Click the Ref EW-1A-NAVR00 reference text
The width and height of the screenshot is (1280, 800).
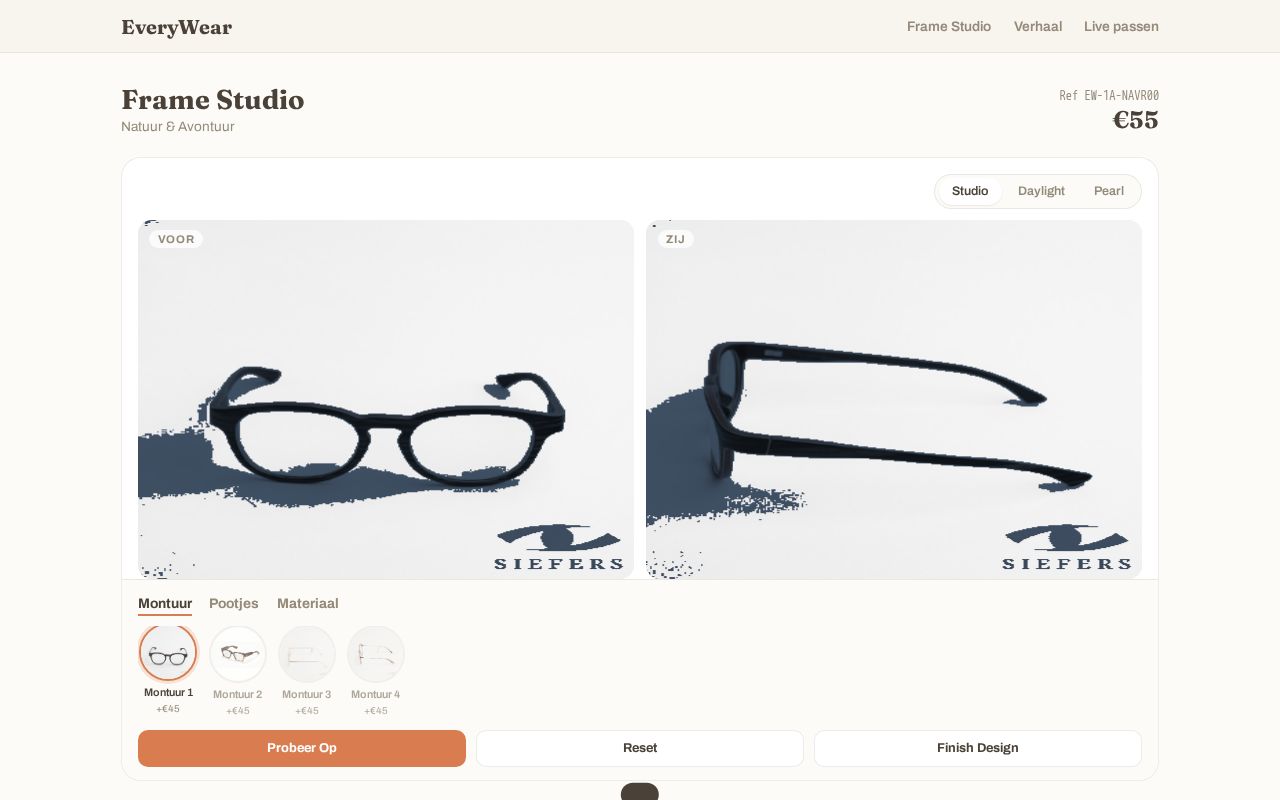pos(1109,96)
